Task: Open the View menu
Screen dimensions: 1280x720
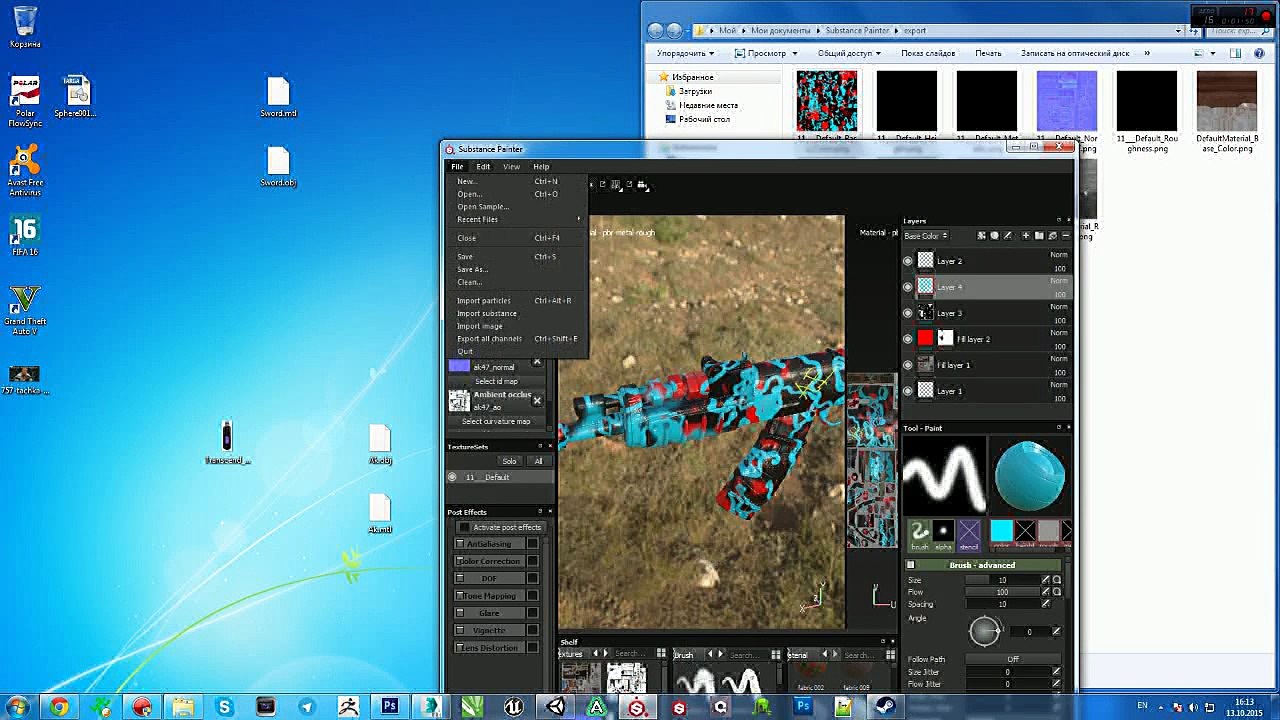Action: tap(511, 166)
